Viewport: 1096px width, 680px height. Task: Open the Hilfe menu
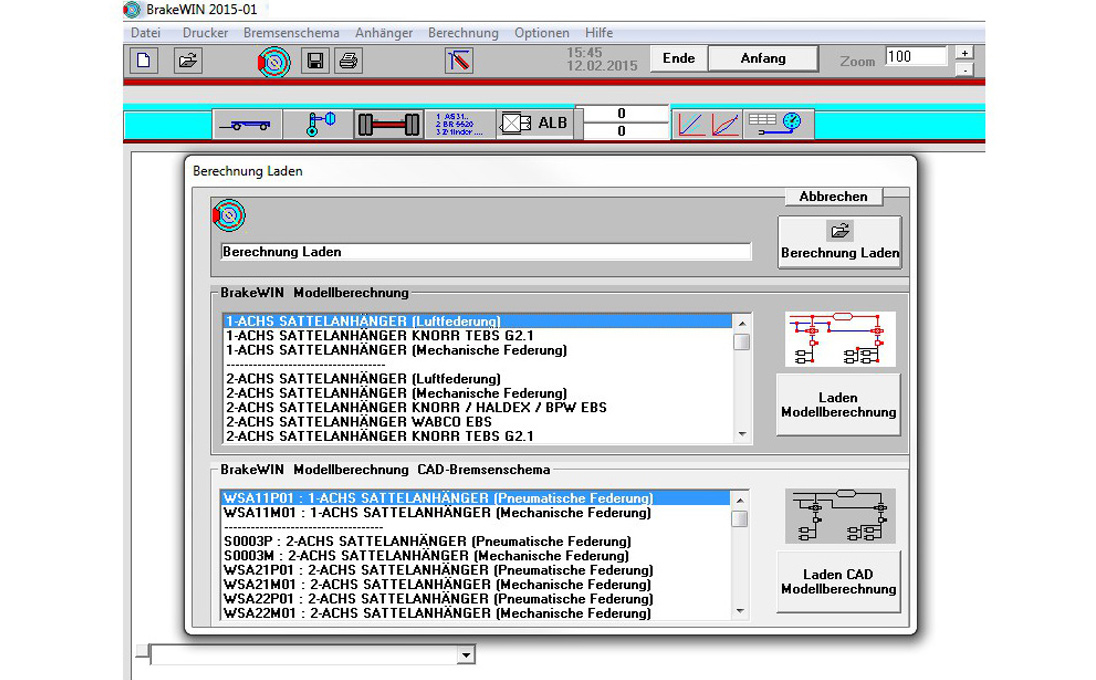click(x=599, y=33)
